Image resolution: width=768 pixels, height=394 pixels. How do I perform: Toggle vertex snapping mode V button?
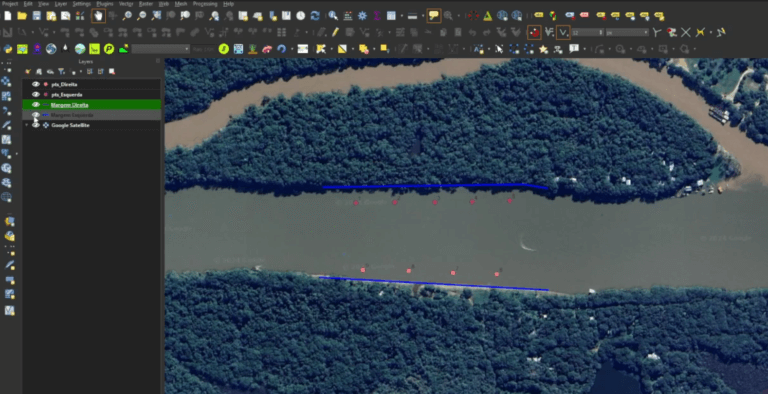coord(563,33)
